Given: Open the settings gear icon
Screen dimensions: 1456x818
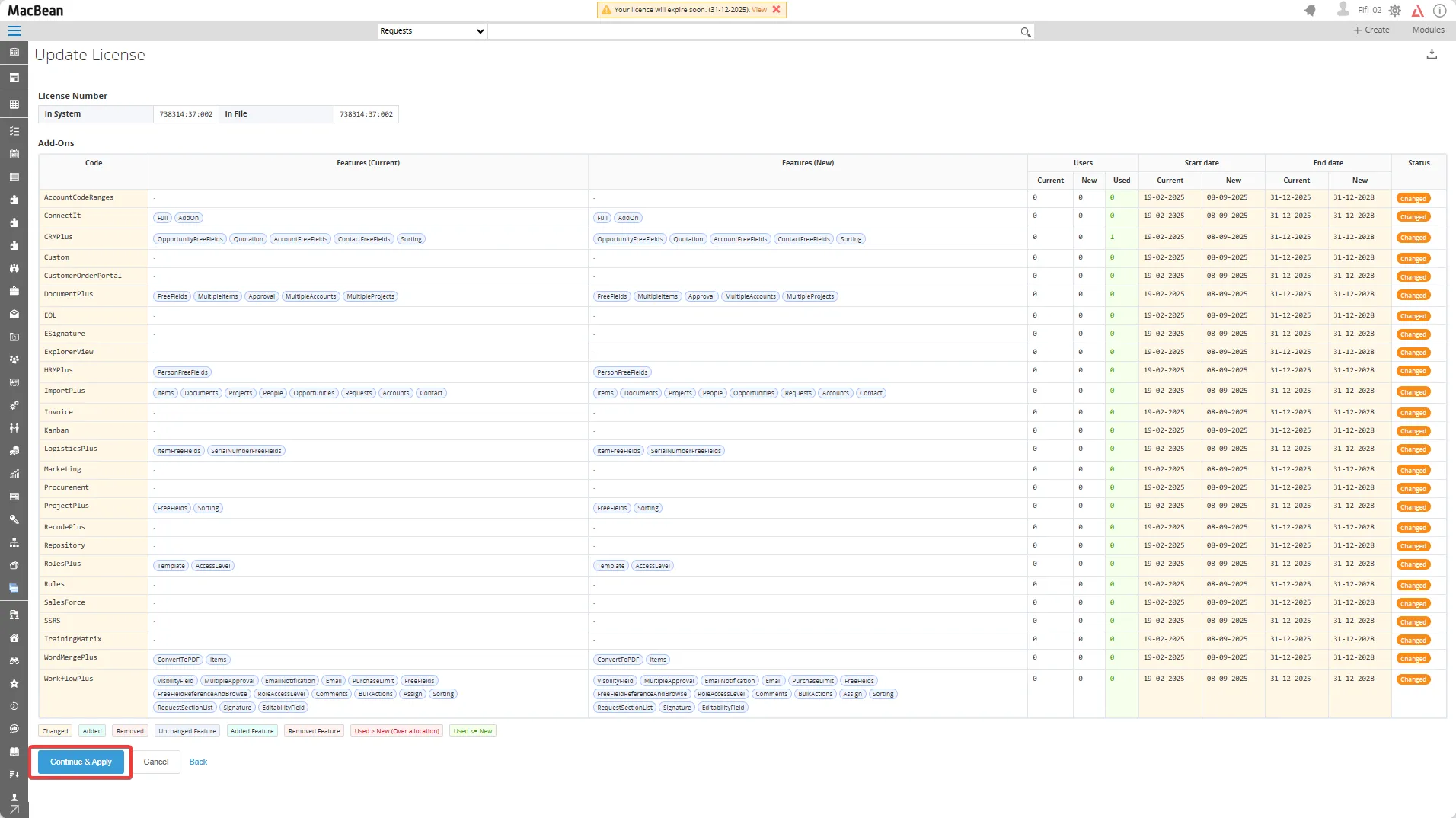Looking at the screenshot, I should click(x=1395, y=11).
